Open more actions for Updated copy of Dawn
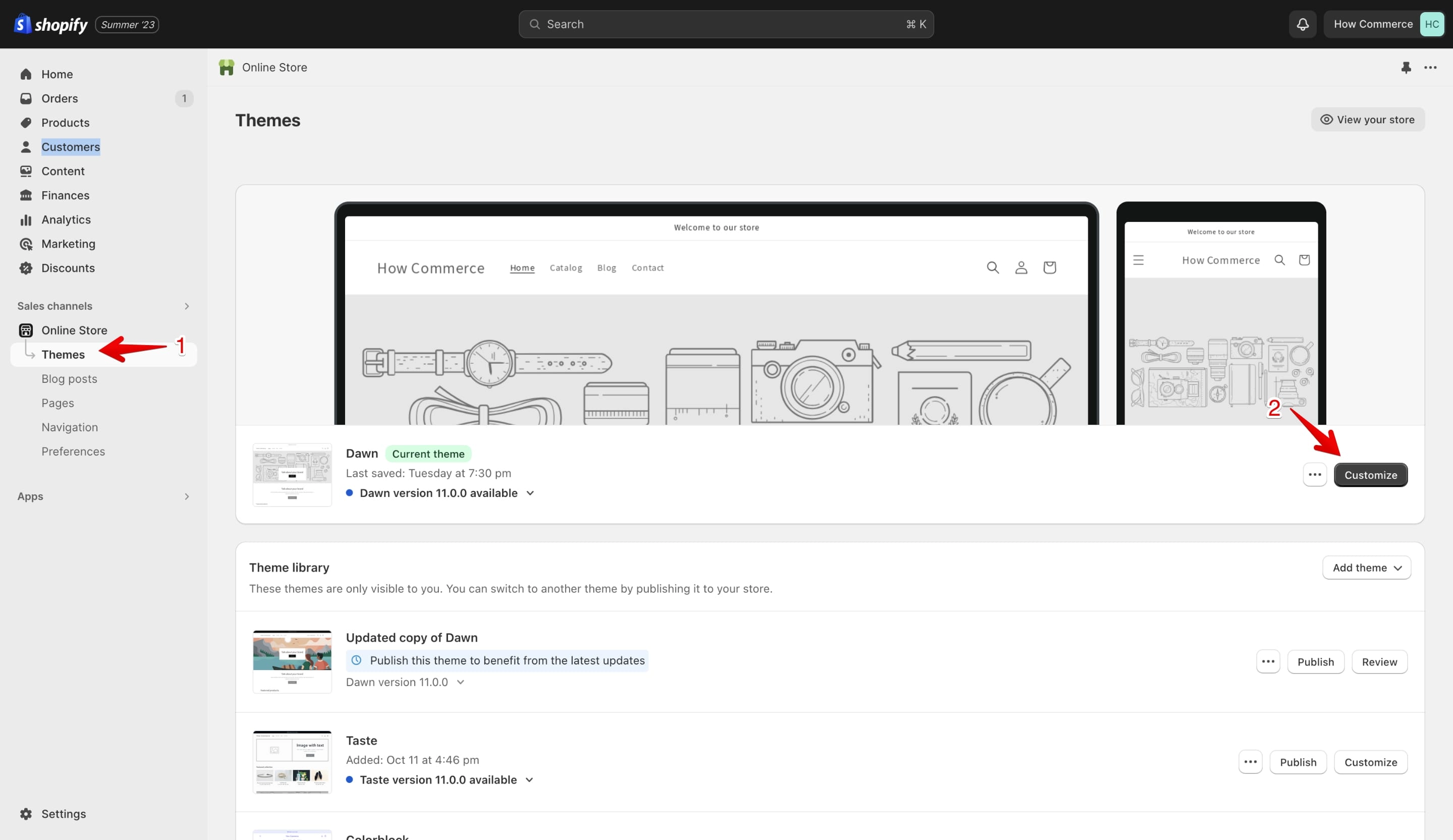Screen dimensions: 1453x840 [1268, 662]
